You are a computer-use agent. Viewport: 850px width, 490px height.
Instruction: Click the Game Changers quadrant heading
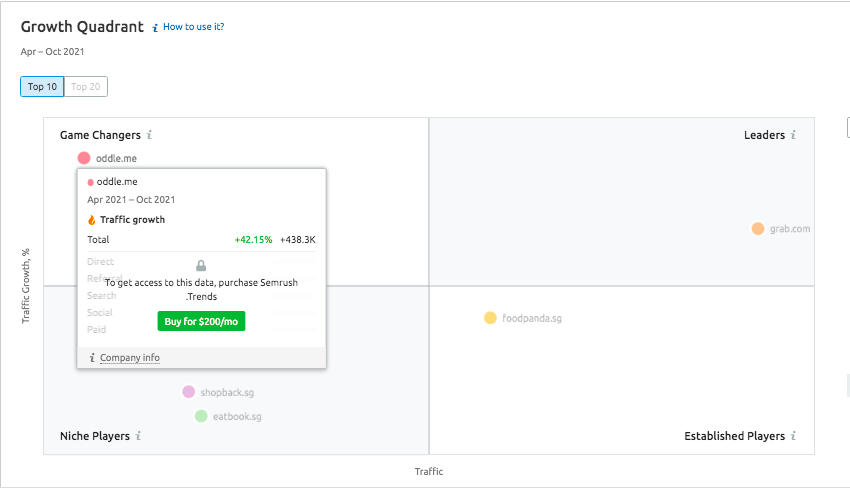click(100, 135)
